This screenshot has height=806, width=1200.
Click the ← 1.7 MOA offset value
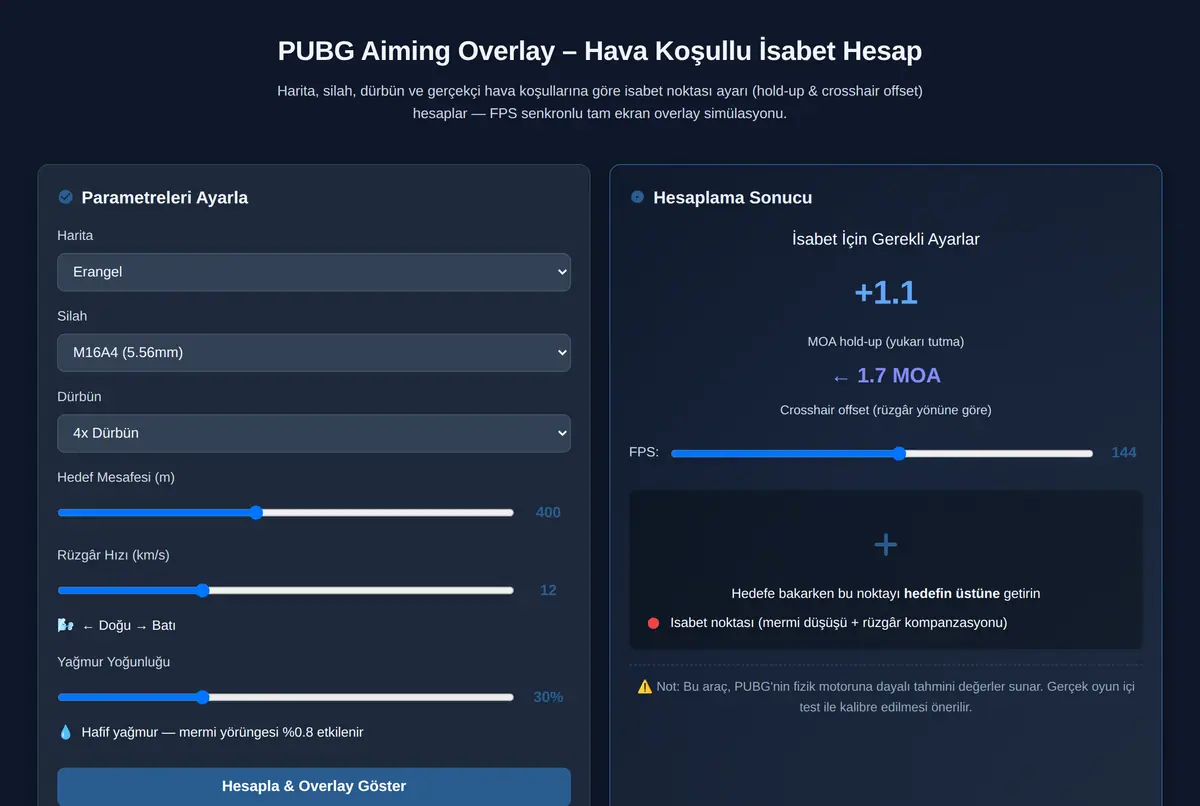coord(886,376)
